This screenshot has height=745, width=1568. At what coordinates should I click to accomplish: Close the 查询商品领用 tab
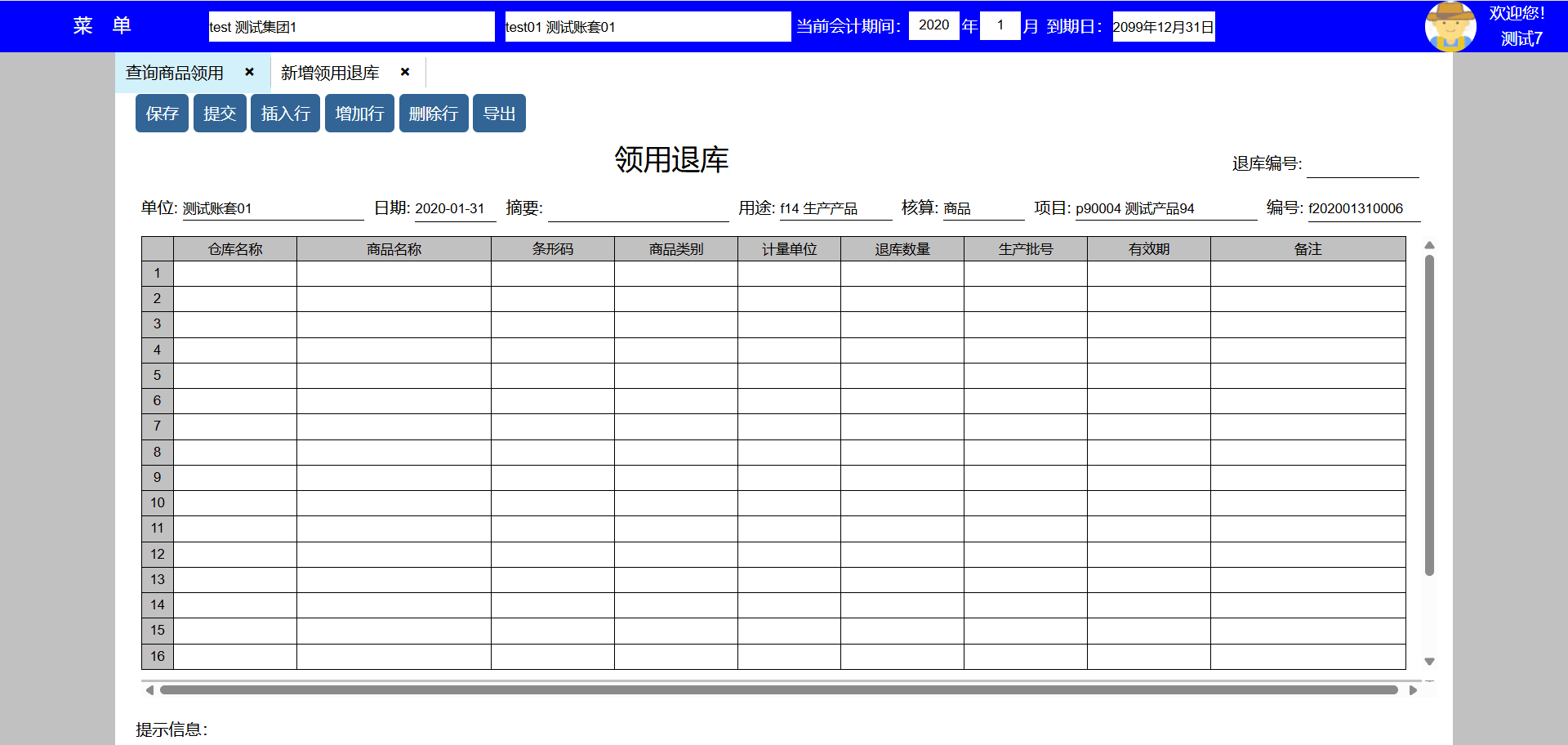coord(249,72)
